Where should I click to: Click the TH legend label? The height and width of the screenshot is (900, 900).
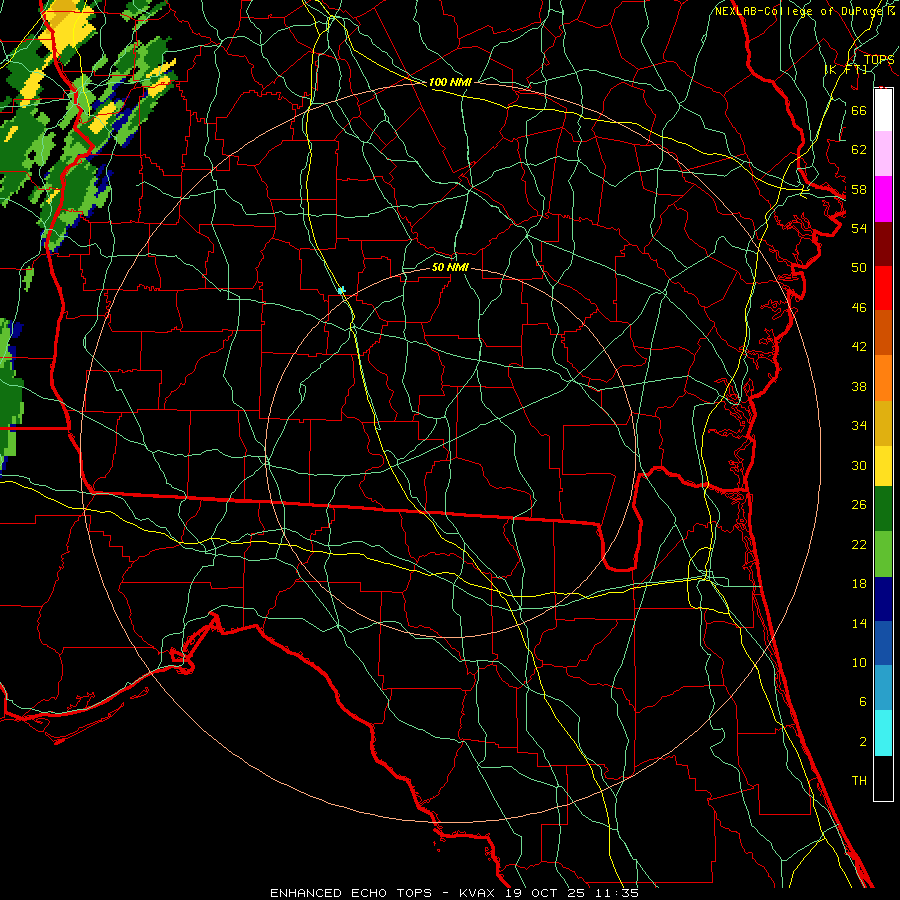tap(859, 781)
